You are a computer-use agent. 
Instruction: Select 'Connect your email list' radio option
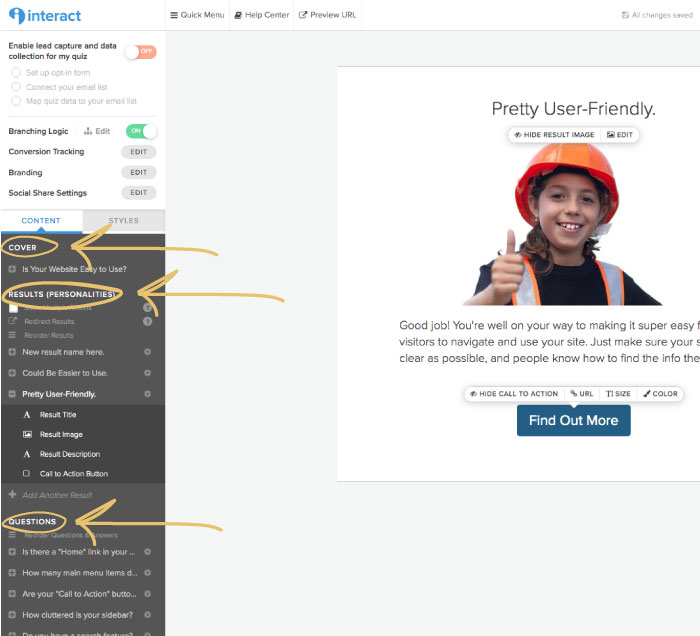(16, 87)
